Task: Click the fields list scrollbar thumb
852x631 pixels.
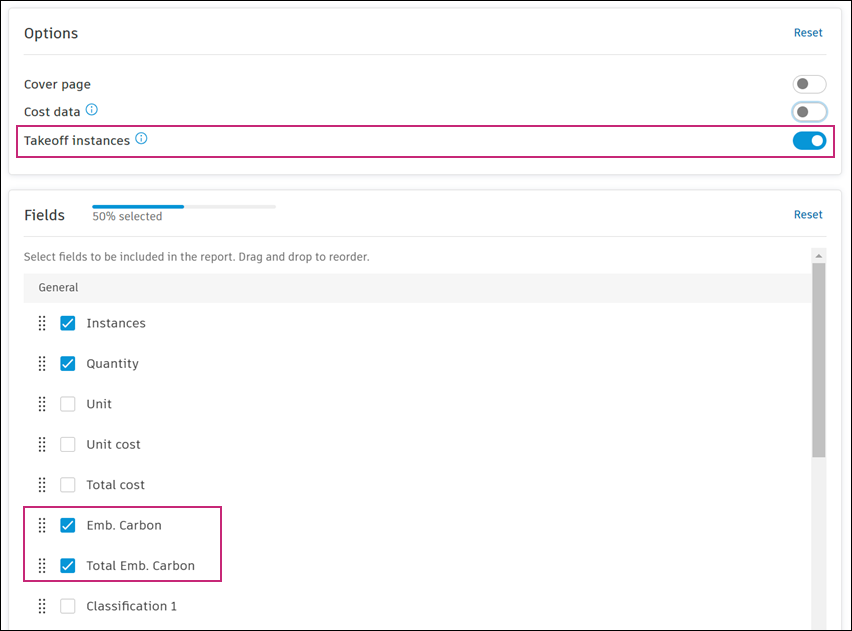Action: coord(819,360)
